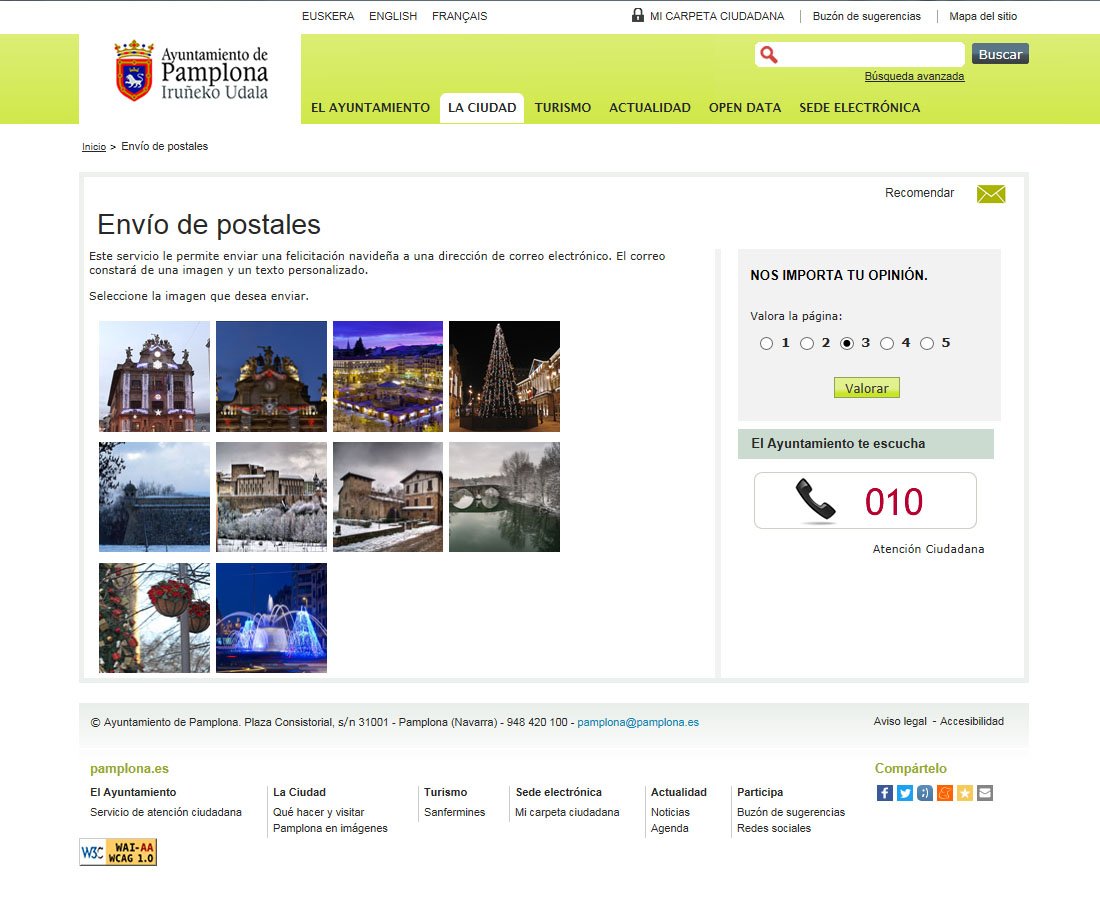
Task: Click the yellow star favorites share icon
Action: point(964,793)
